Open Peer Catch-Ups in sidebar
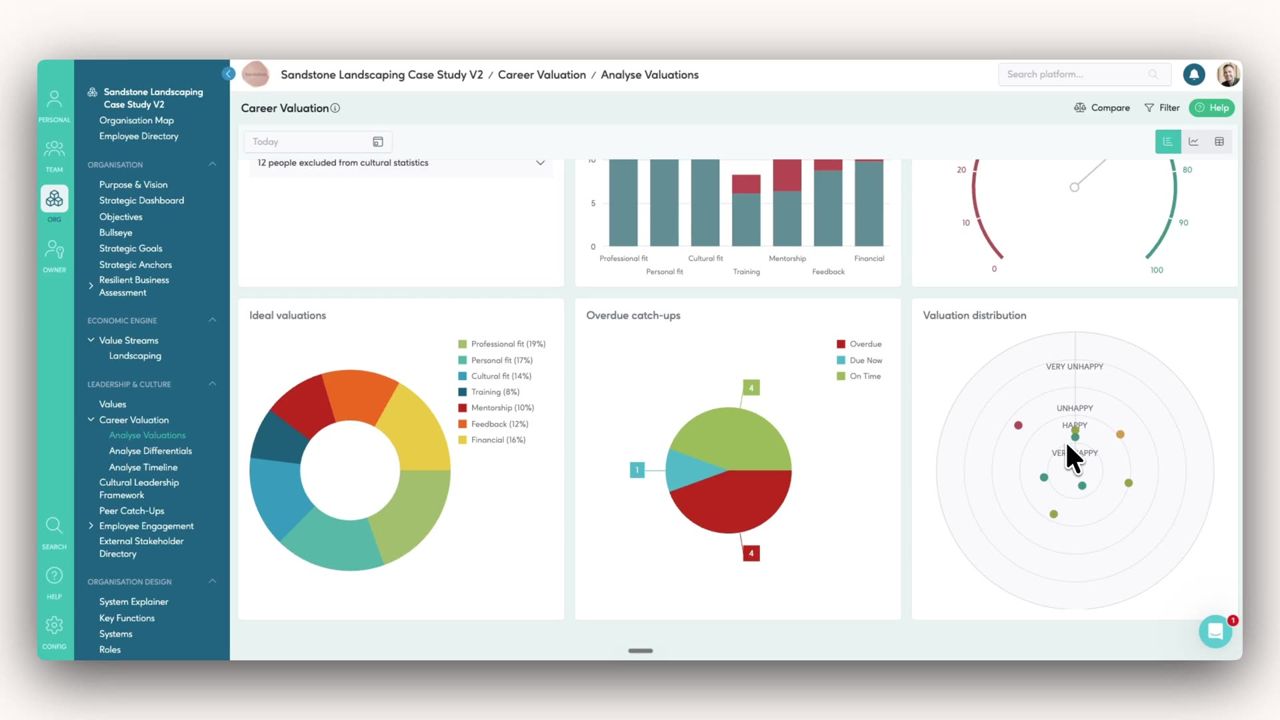 131,510
